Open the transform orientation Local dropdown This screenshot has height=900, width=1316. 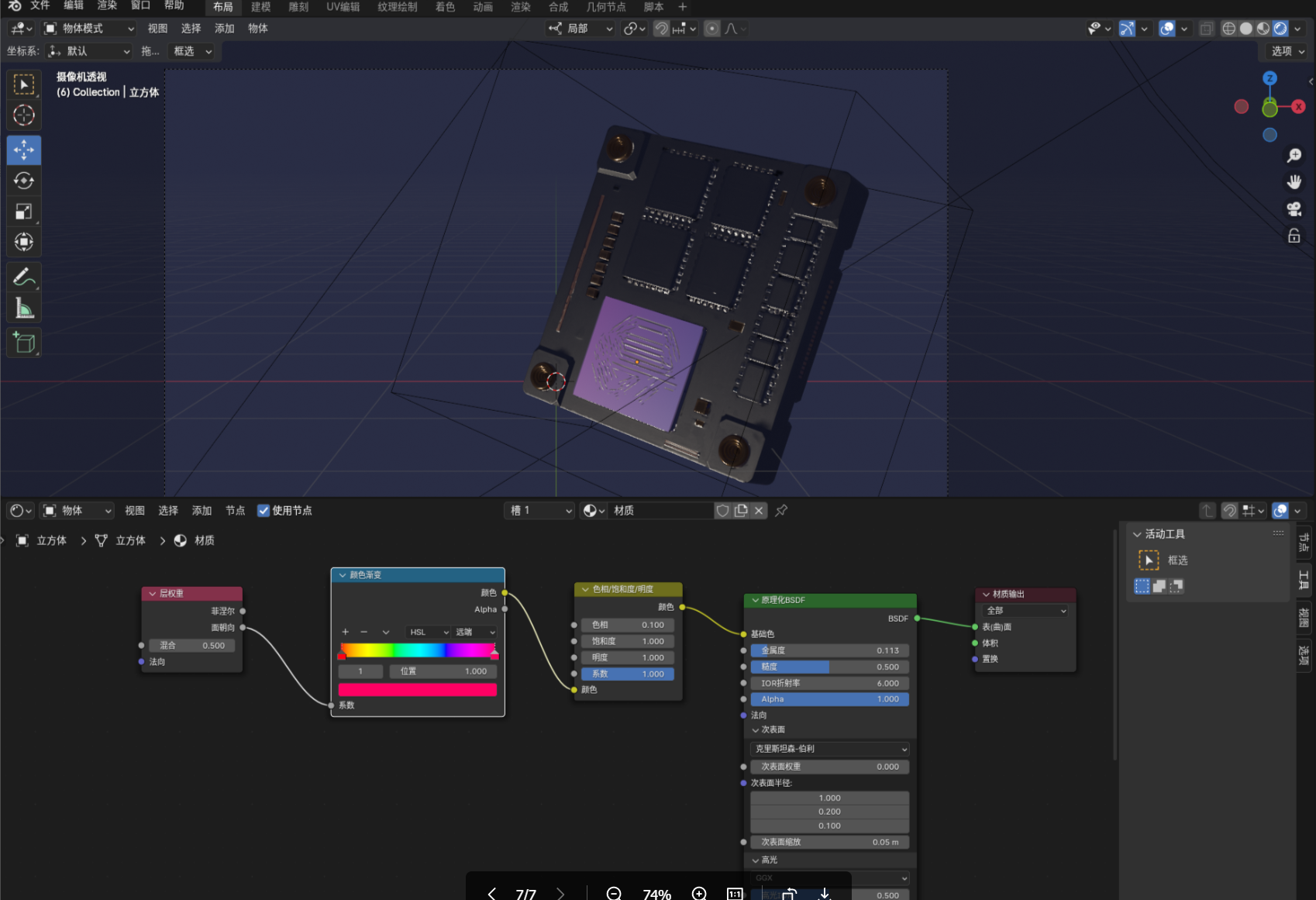pyautogui.click(x=580, y=29)
